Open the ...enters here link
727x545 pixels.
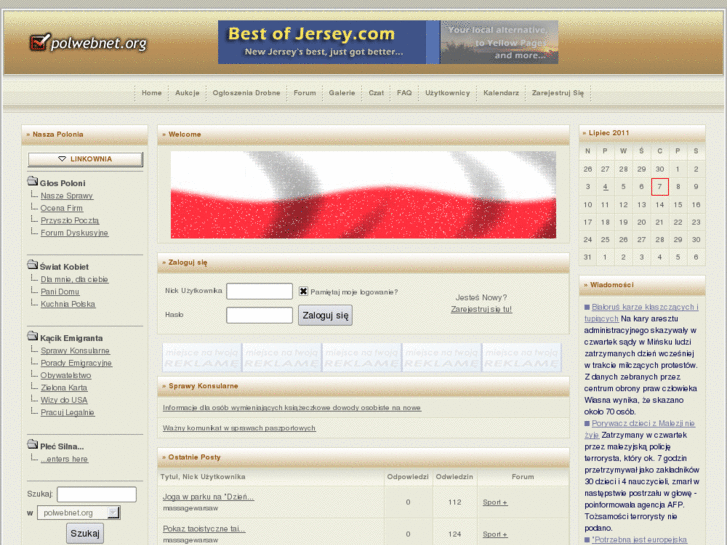(64, 459)
